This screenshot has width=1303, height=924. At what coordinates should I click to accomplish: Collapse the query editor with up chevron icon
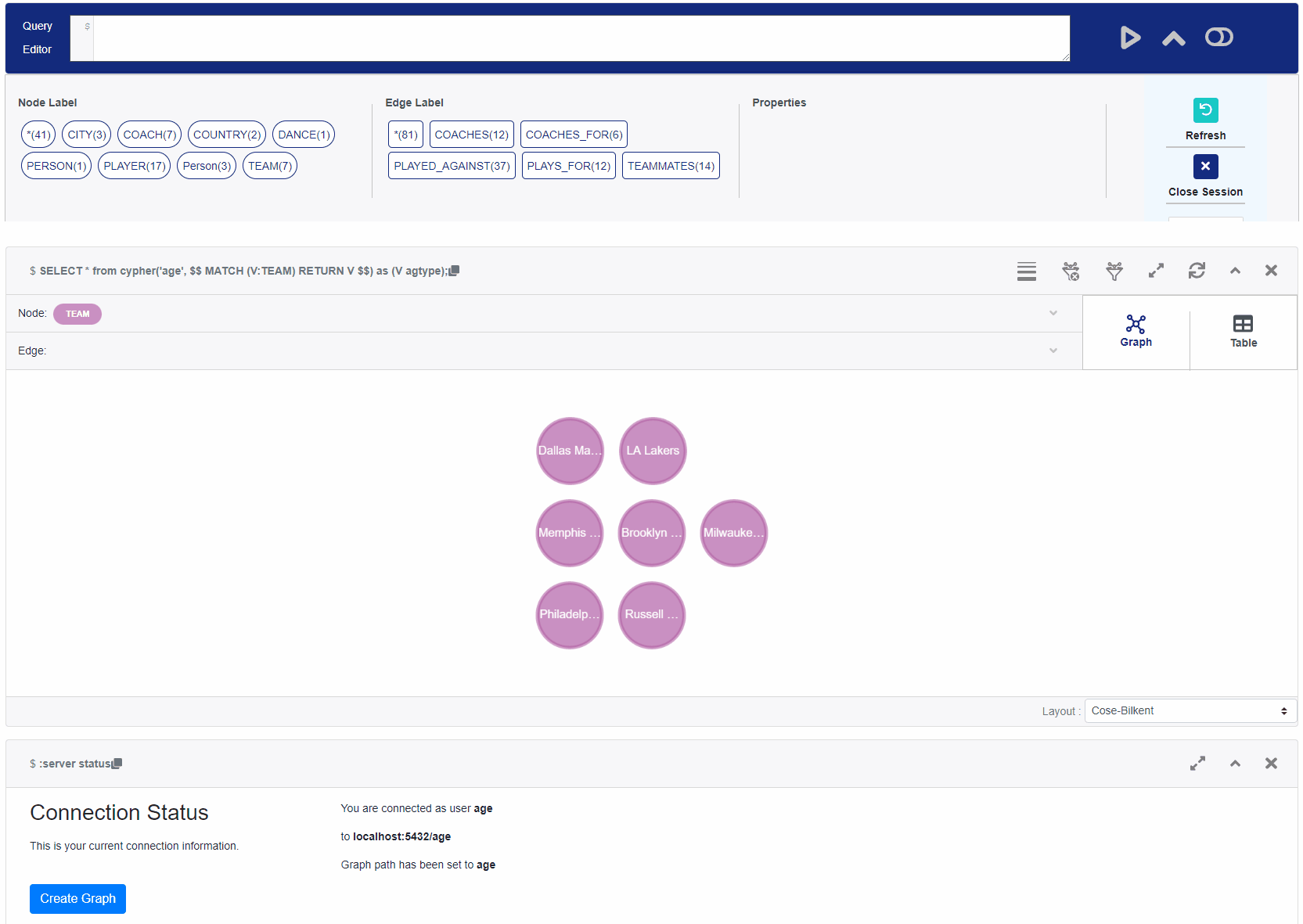(1173, 38)
